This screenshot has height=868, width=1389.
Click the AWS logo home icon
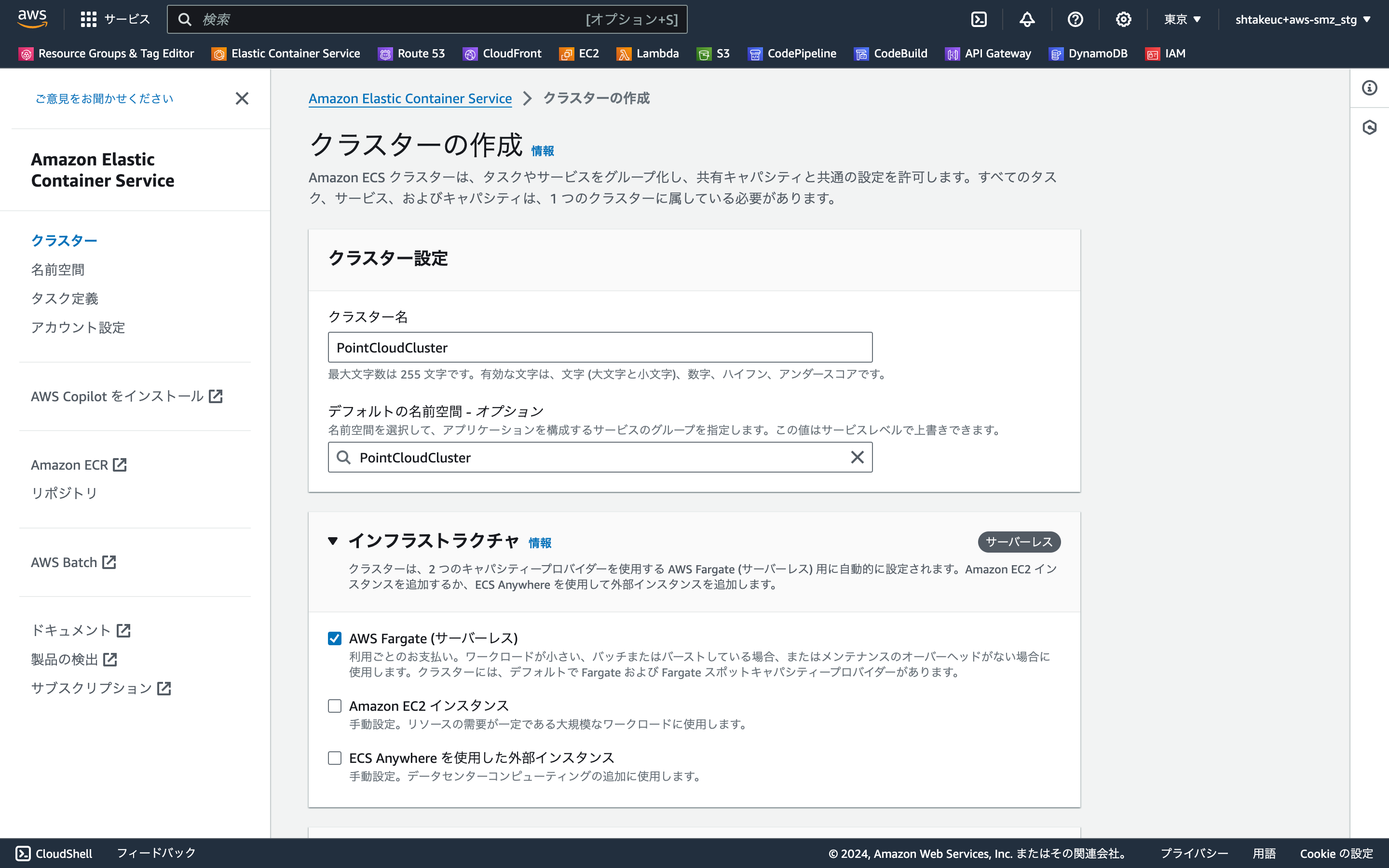tap(32, 19)
